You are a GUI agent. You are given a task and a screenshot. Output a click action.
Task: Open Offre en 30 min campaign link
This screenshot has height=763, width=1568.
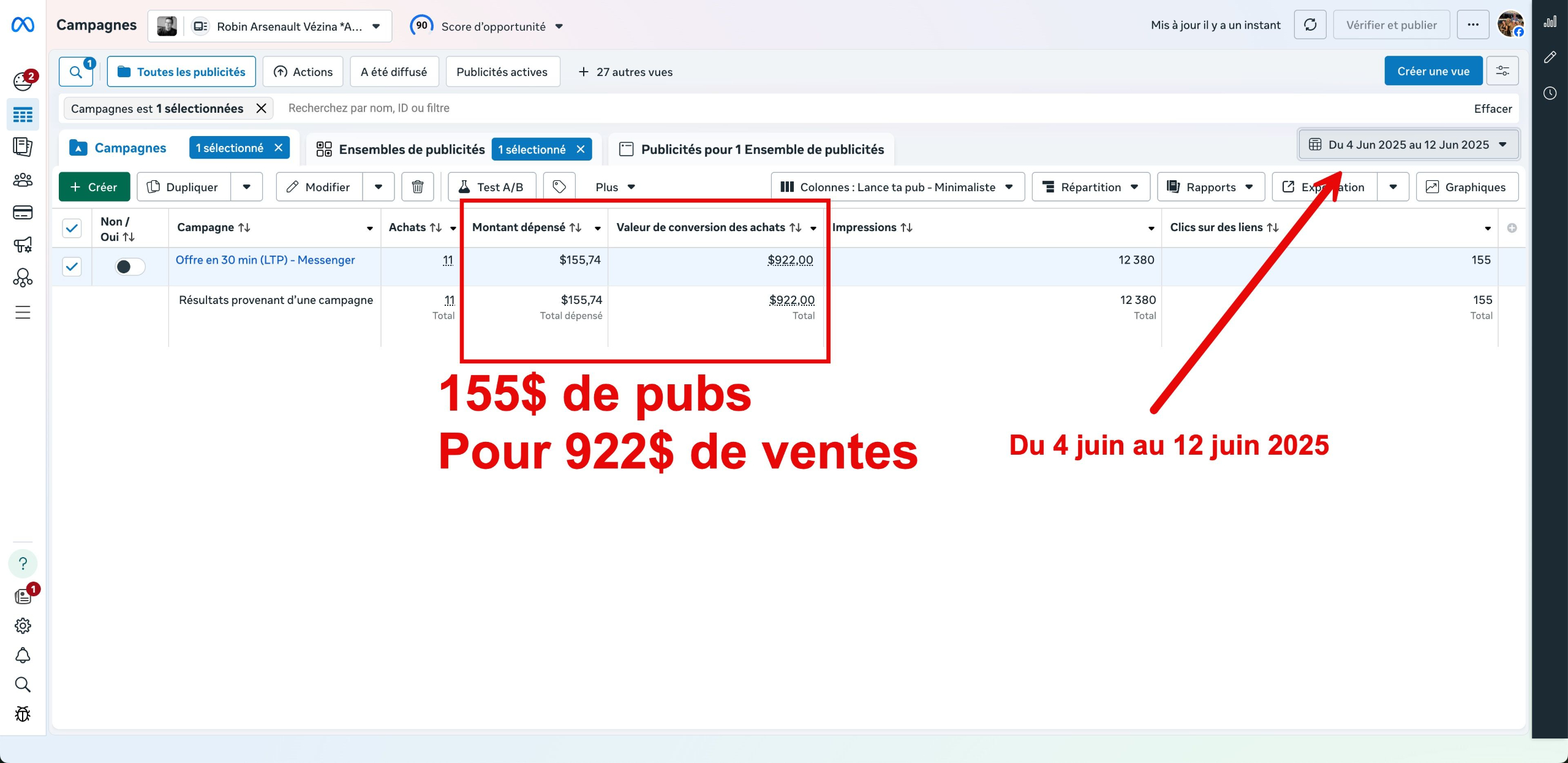pos(265,260)
